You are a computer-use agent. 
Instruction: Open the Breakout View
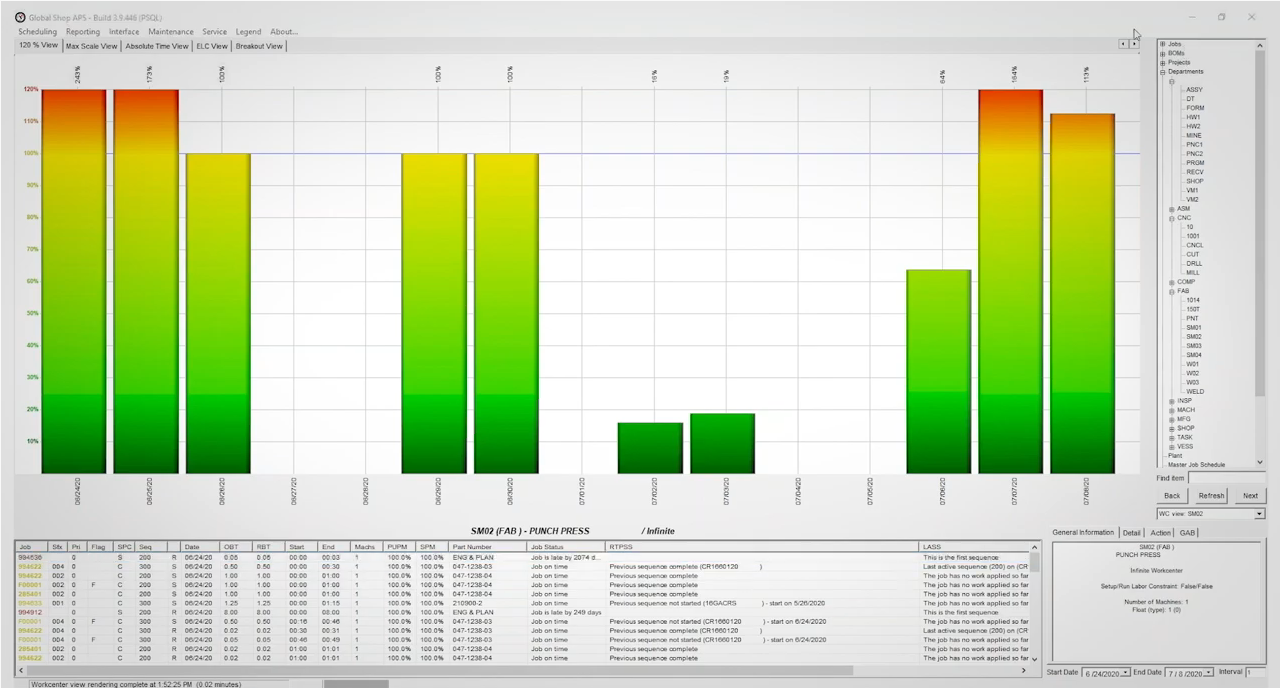click(258, 46)
